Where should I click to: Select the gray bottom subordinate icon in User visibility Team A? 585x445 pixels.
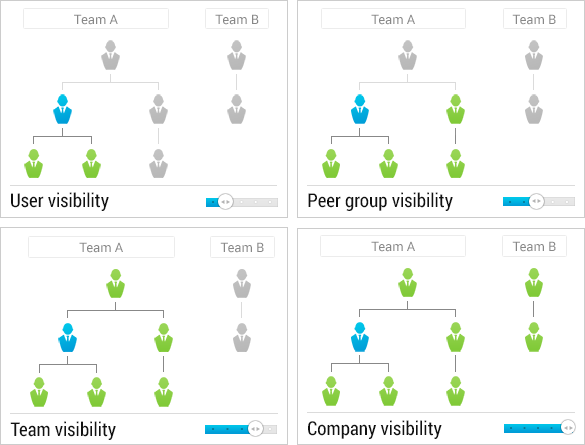coord(158,163)
